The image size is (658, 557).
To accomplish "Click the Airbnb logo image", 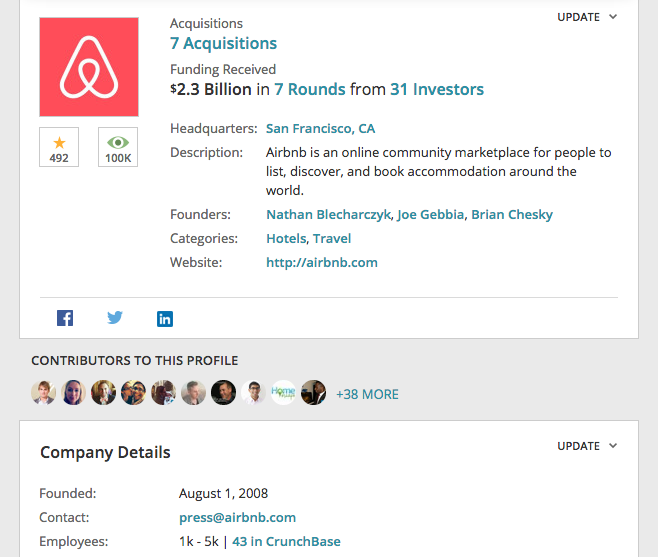I will click(89, 67).
